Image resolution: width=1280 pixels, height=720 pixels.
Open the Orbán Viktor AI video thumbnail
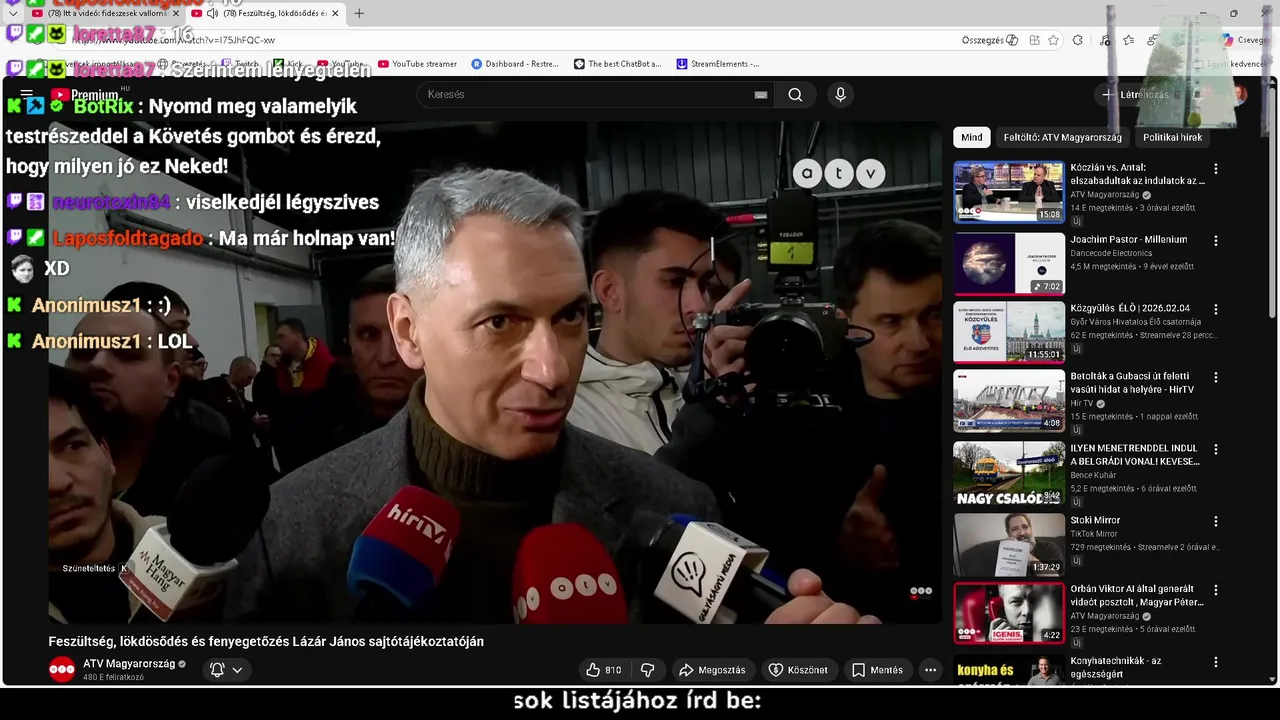(x=1009, y=614)
